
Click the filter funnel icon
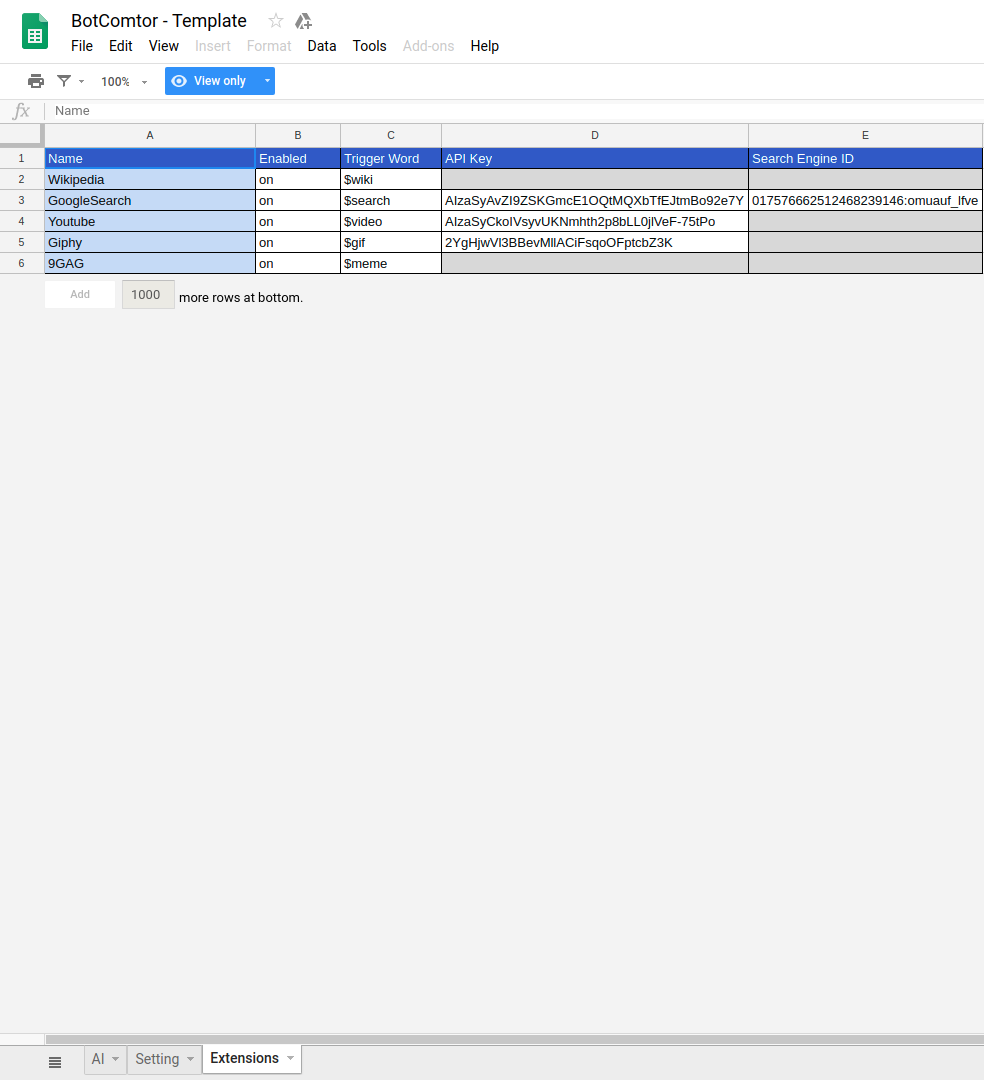click(64, 81)
